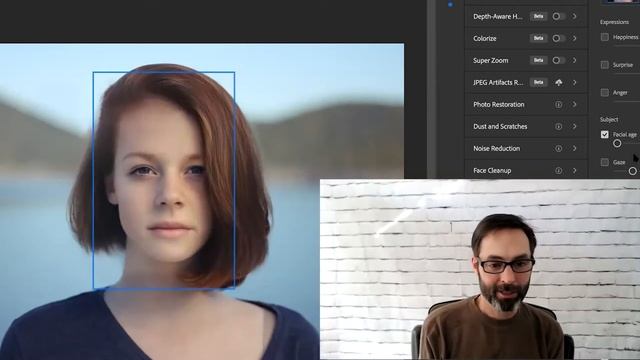Expand the Colorize filter chevron
Viewport: 640px width, 360px height.
click(575, 38)
